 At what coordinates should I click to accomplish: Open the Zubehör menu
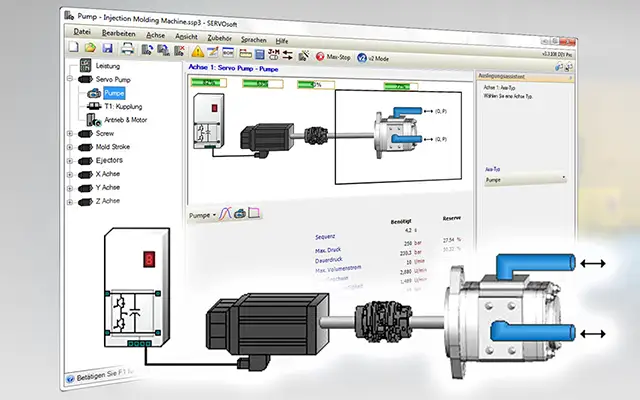coord(220,38)
